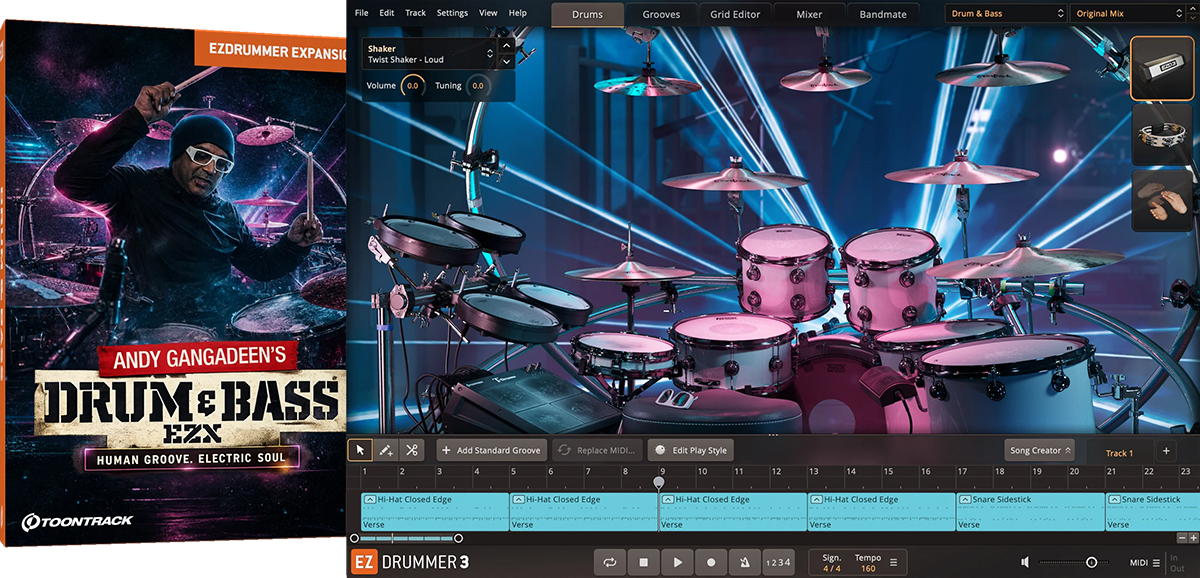Select the third Hi-Hat Closed Edge clip
Image resolution: width=1200 pixels, height=578 pixels.
(x=733, y=511)
